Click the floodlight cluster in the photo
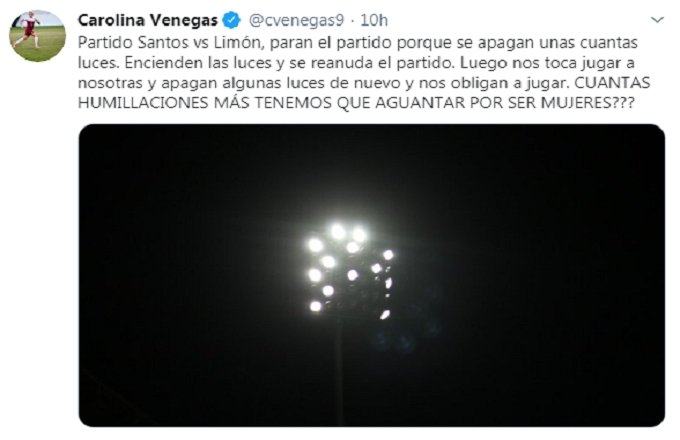 [x=350, y=271]
